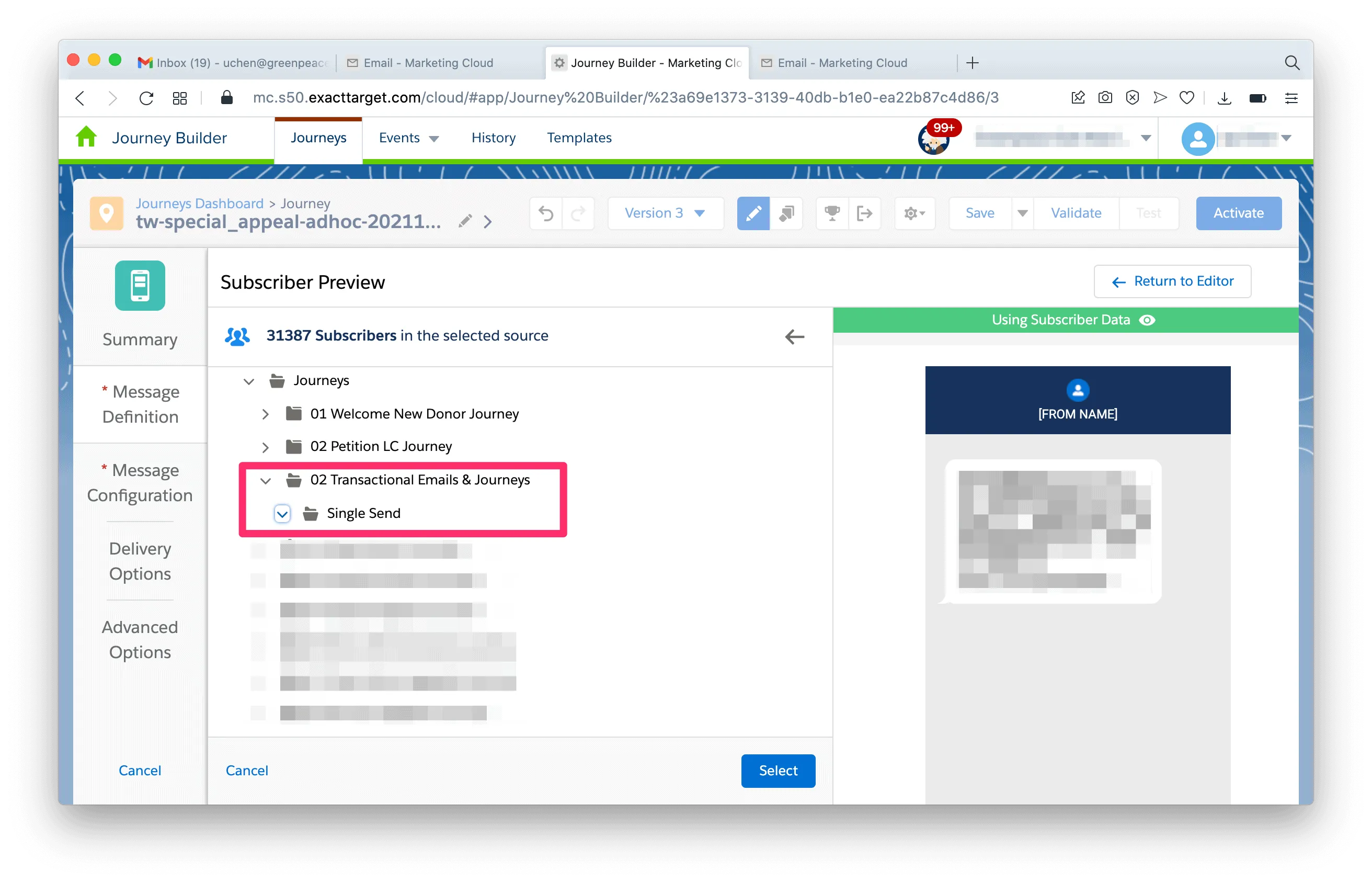Click the blue Select button
This screenshot has width=1372, height=882.
pos(778,771)
